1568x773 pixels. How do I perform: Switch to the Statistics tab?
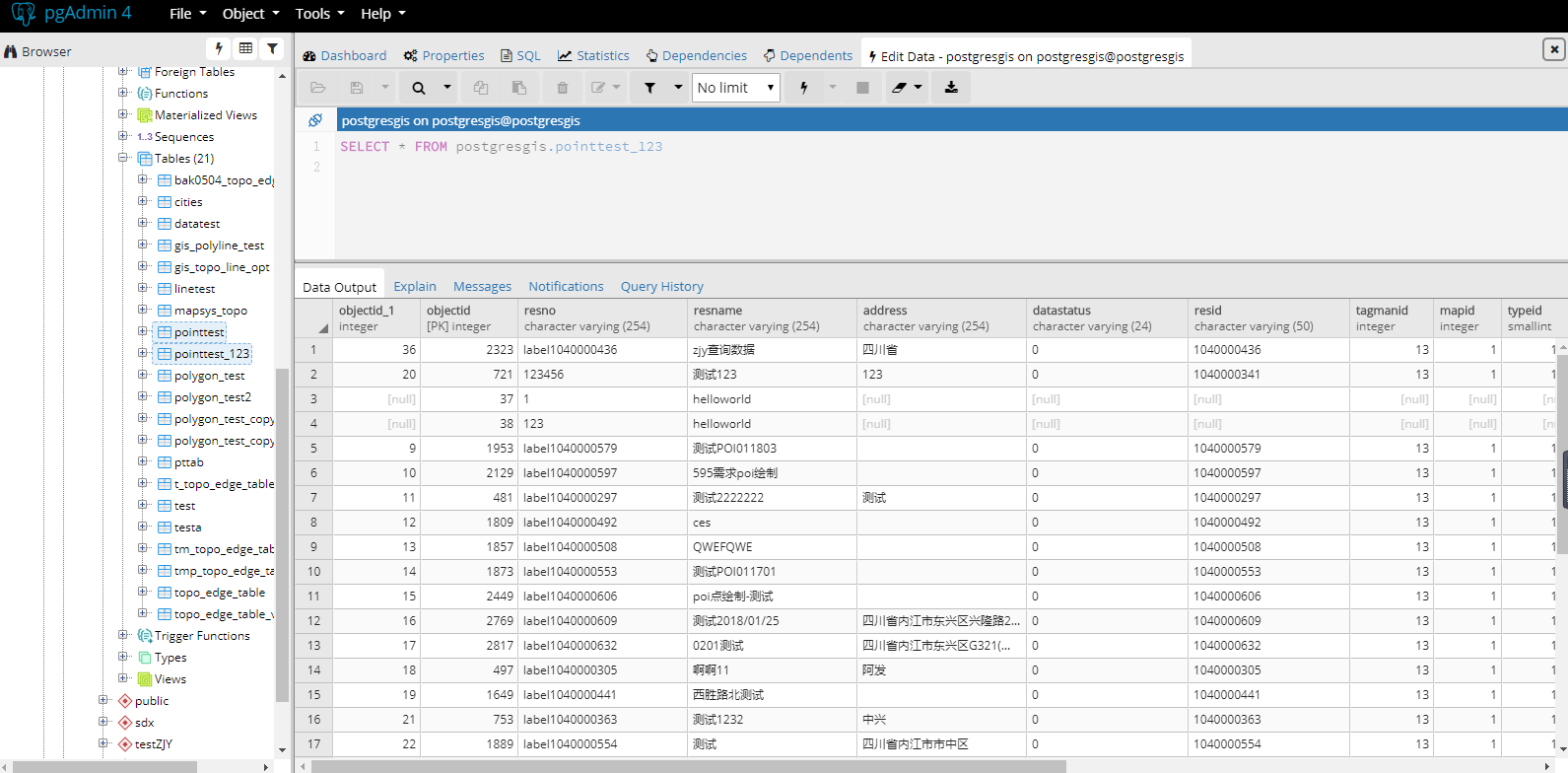pos(593,55)
